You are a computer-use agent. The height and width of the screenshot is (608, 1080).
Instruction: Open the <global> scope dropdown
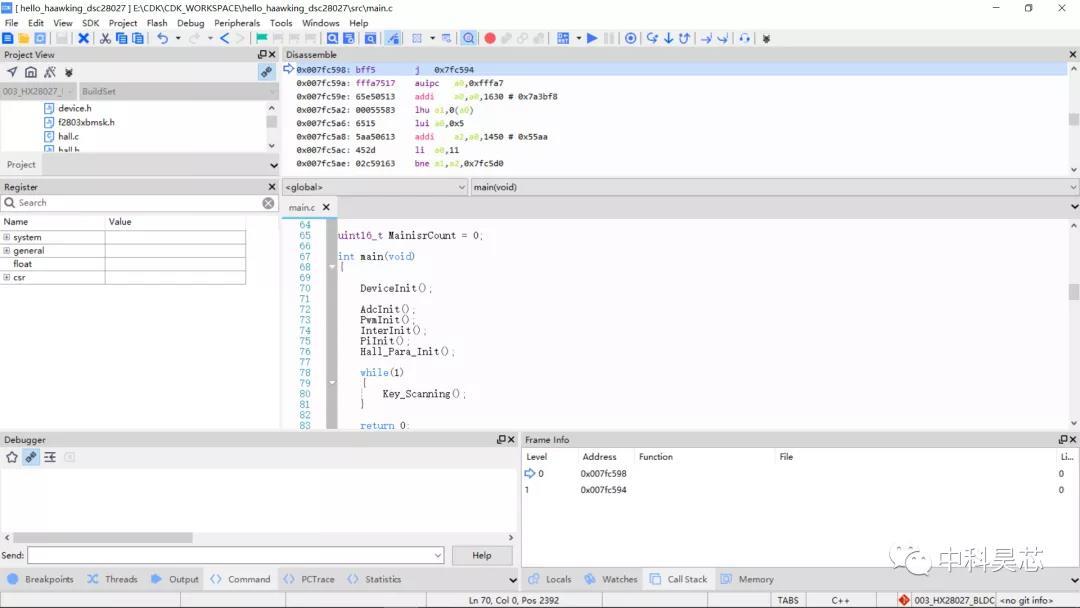tap(375, 187)
